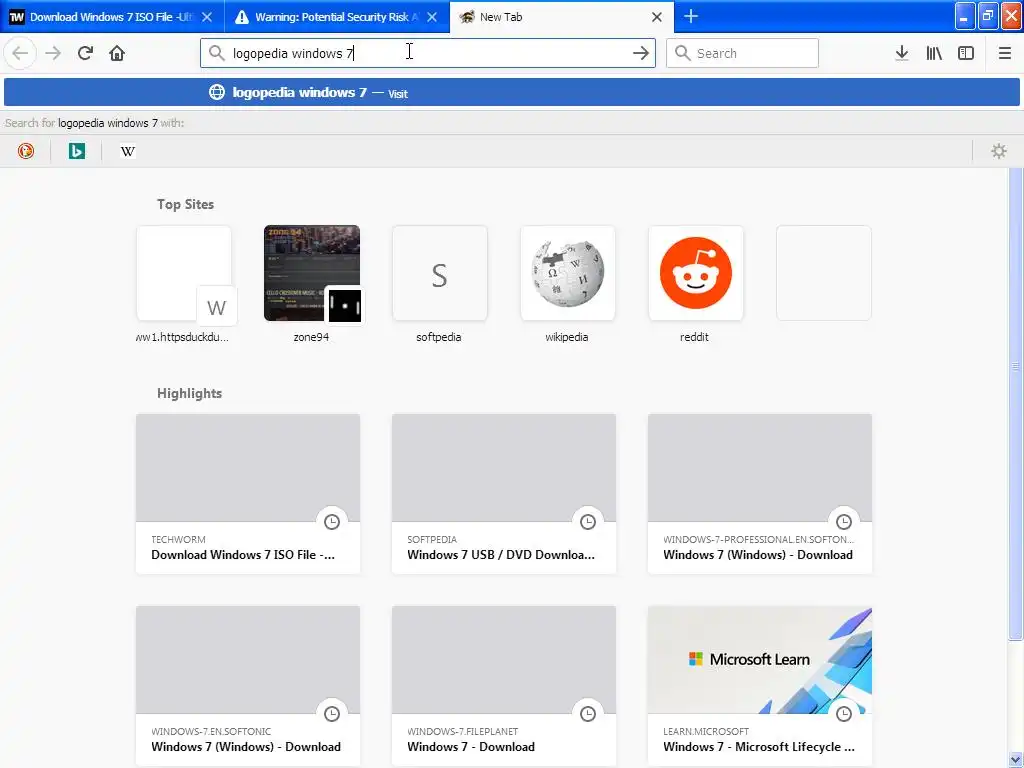The height and width of the screenshot is (768, 1024).
Task: Click the address bar with logopedia text
Action: coord(428,53)
